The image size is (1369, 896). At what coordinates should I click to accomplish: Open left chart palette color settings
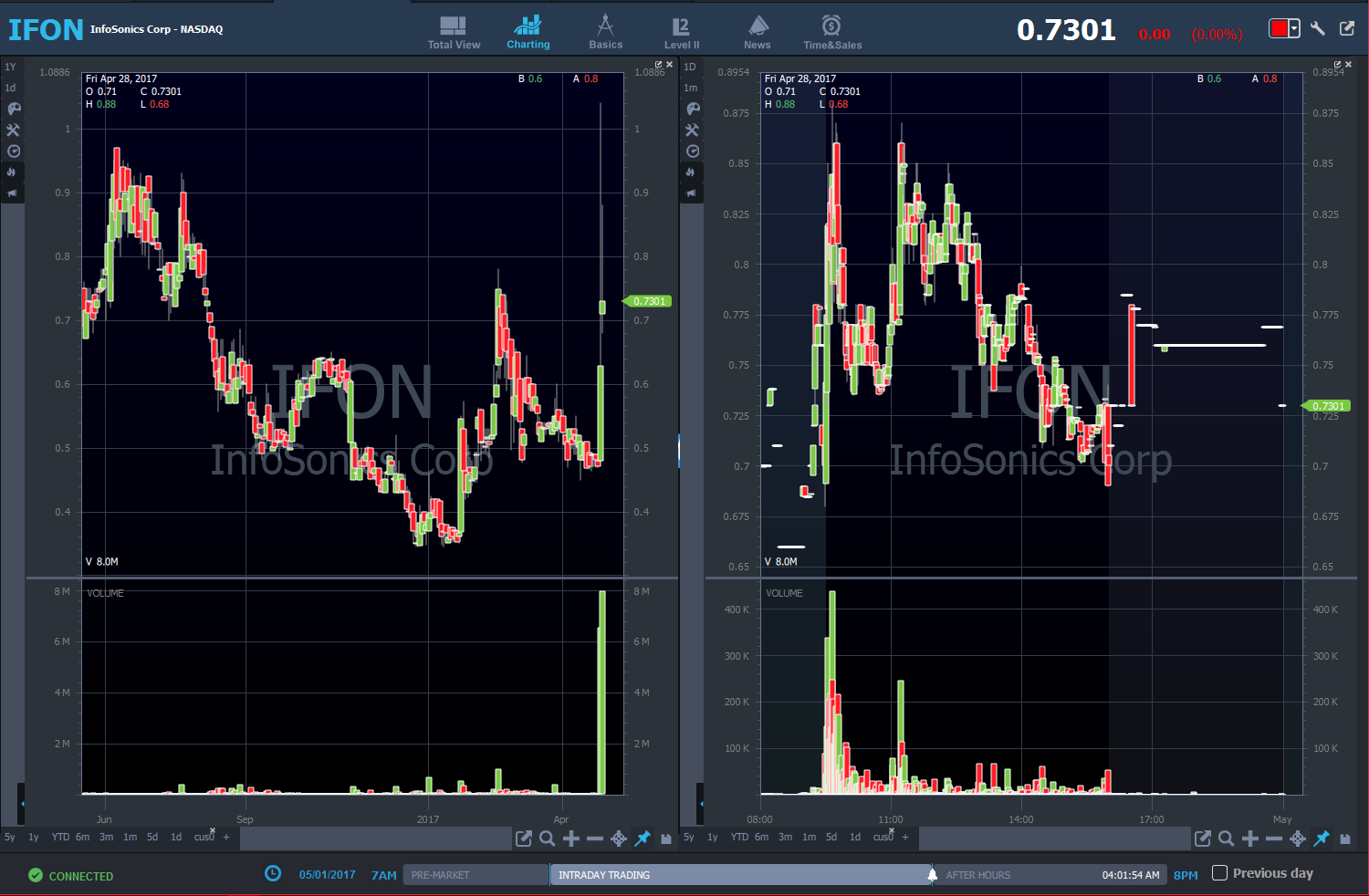click(x=13, y=109)
